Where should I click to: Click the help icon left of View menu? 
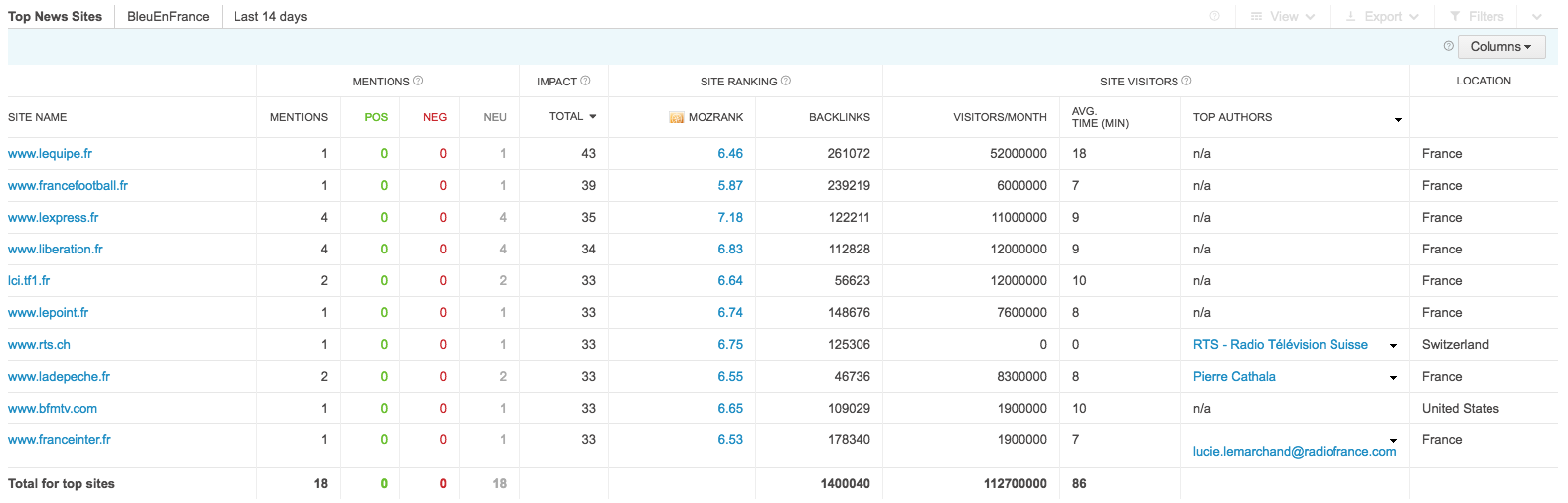(1214, 16)
